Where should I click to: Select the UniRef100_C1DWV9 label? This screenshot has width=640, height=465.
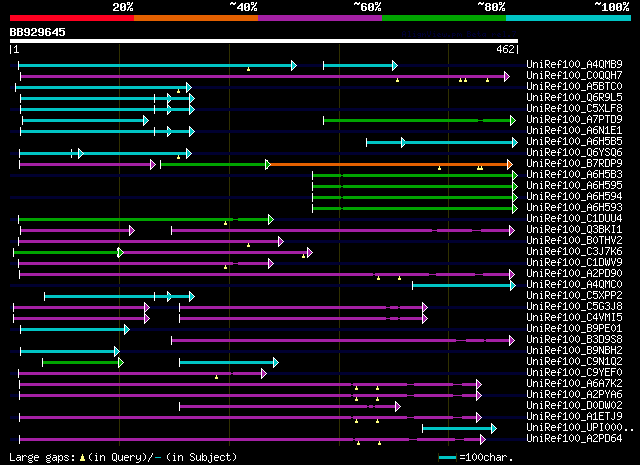click(x=574, y=263)
